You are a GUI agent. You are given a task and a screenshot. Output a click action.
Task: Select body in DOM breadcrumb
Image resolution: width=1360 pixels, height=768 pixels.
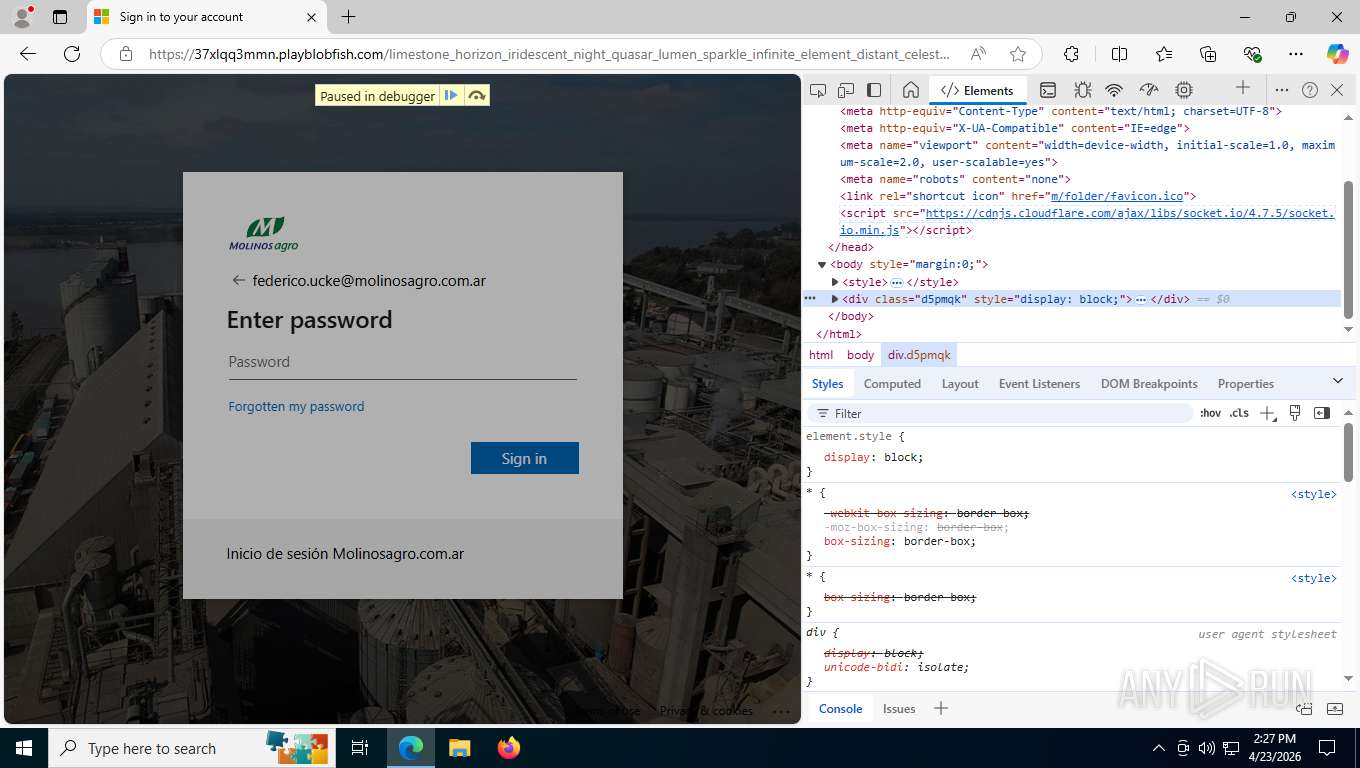tap(860, 355)
